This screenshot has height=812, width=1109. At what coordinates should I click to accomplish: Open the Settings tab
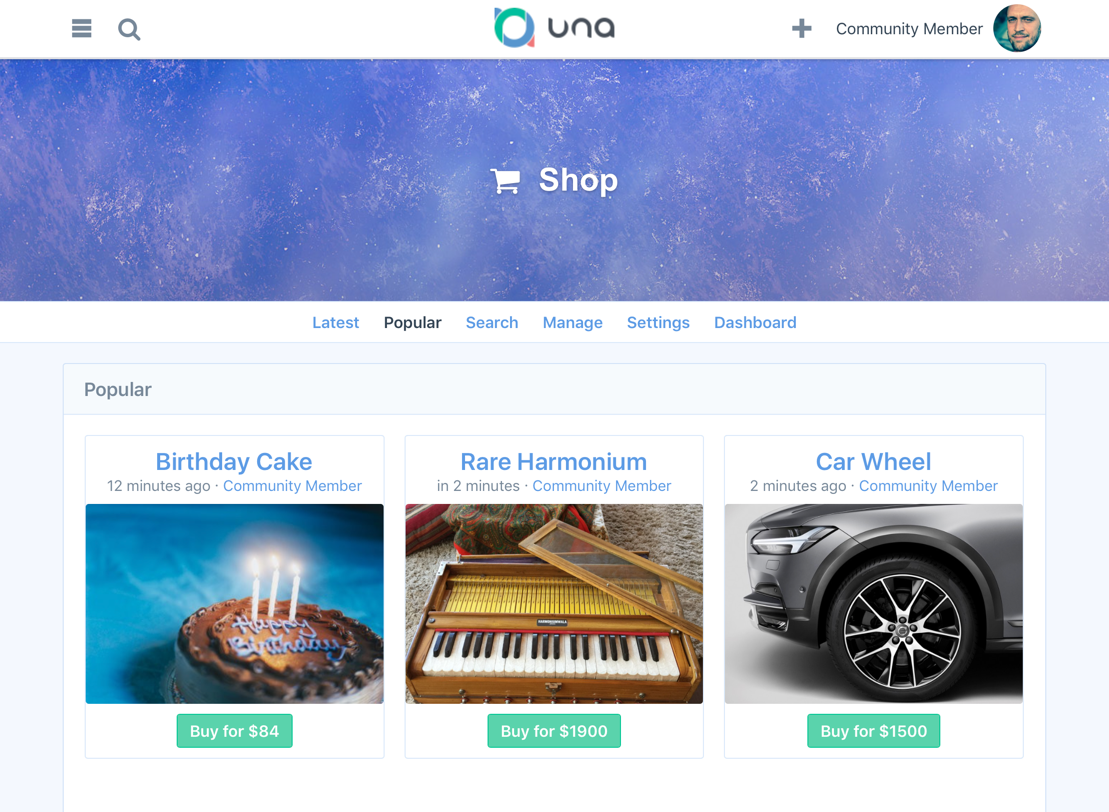click(658, 323)
